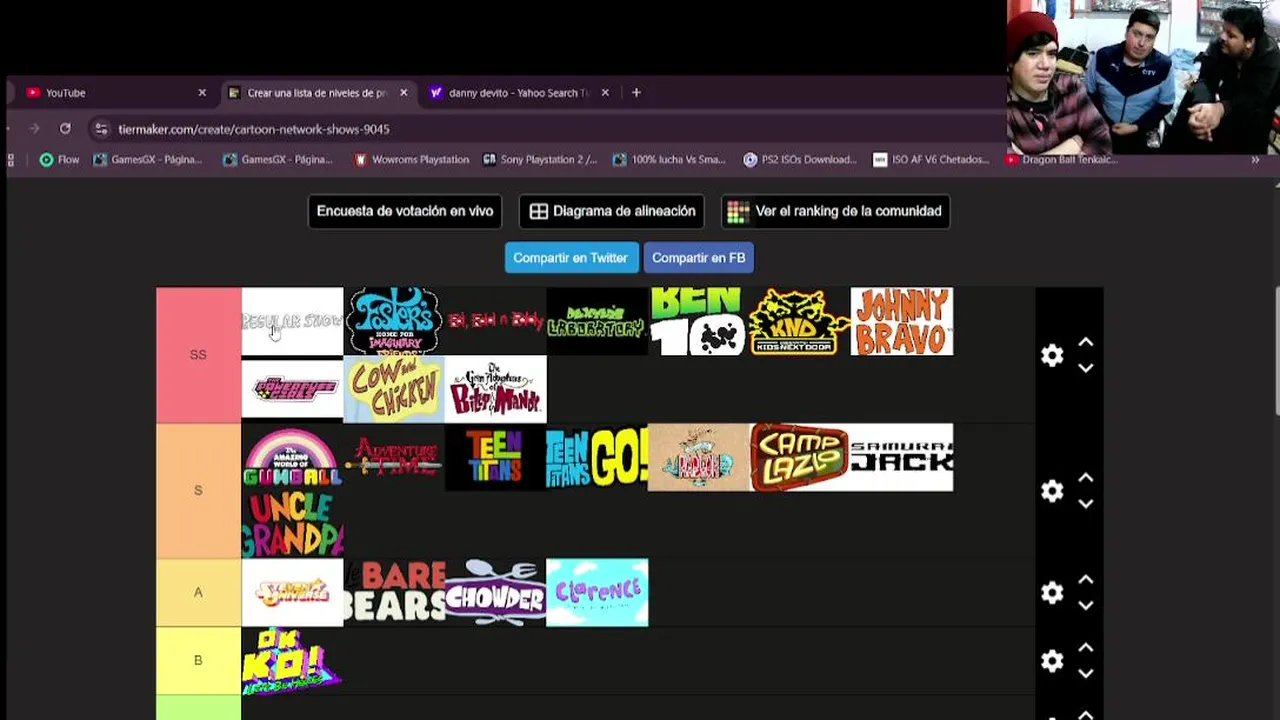The width and height of the screenshot is (1280, 720).
Task: Select the Teen Titans Go! thumbnail
Action: 597,457
